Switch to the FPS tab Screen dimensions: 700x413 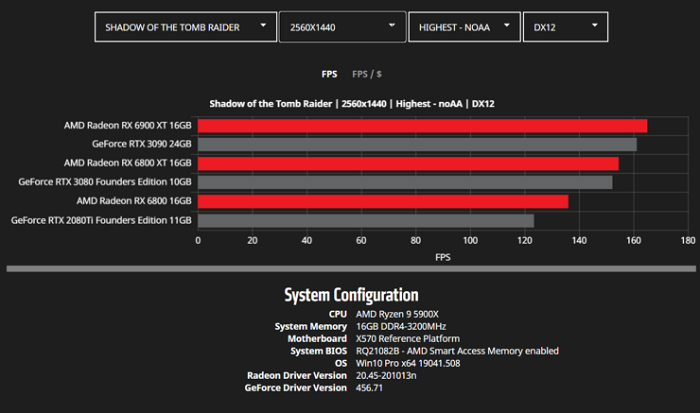tap(329, 73)
